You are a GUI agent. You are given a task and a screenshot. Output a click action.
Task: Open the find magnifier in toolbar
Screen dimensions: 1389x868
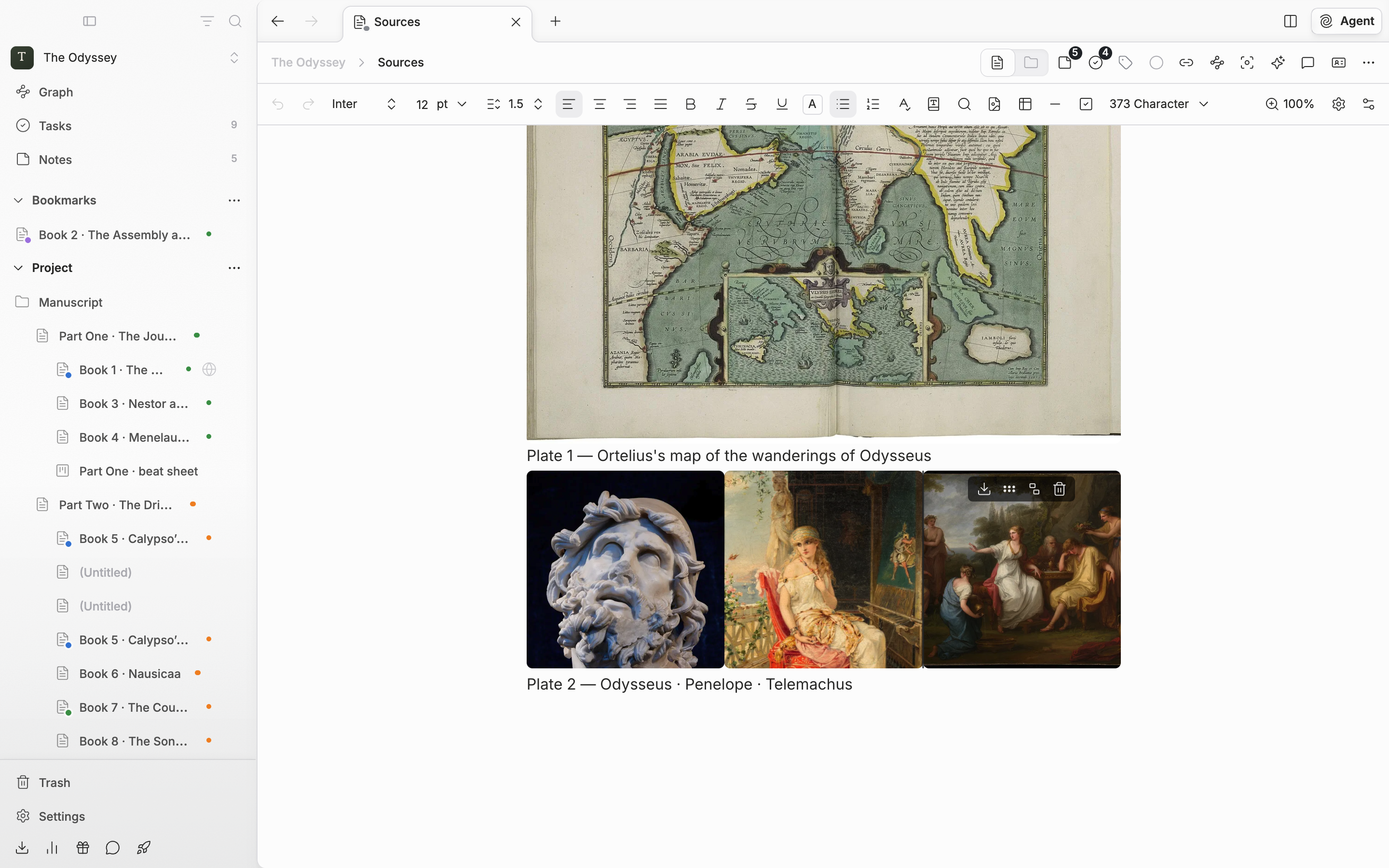(964, 104)
